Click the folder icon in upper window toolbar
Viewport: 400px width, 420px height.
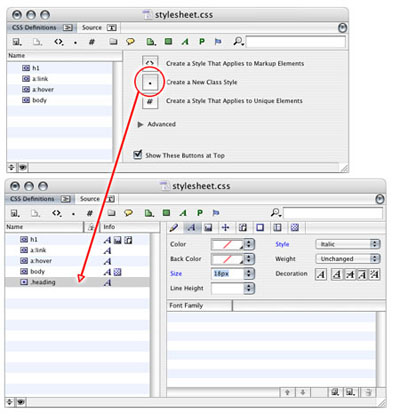tap(113, 42)
